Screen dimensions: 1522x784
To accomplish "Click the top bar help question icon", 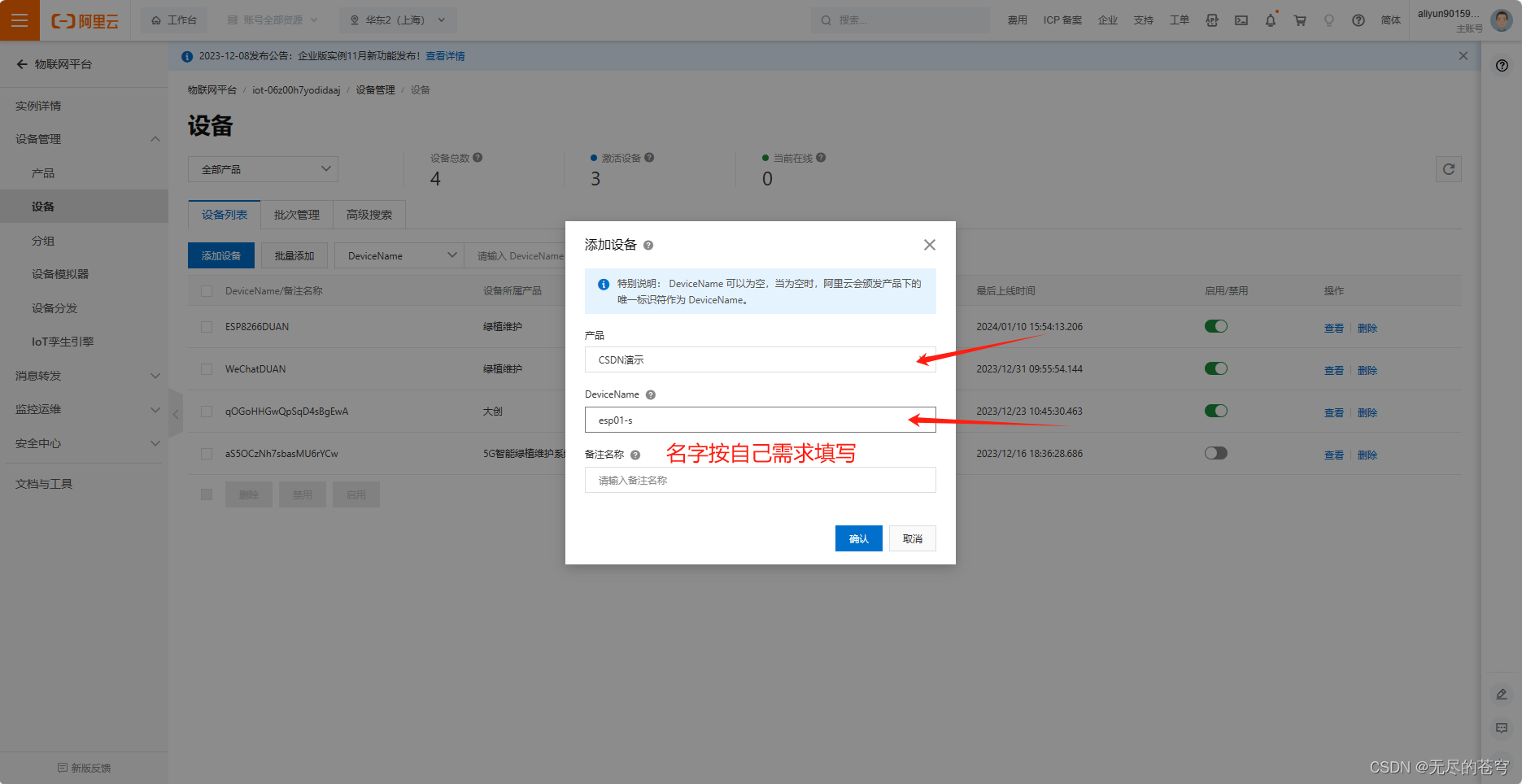I will (1358, 20).
